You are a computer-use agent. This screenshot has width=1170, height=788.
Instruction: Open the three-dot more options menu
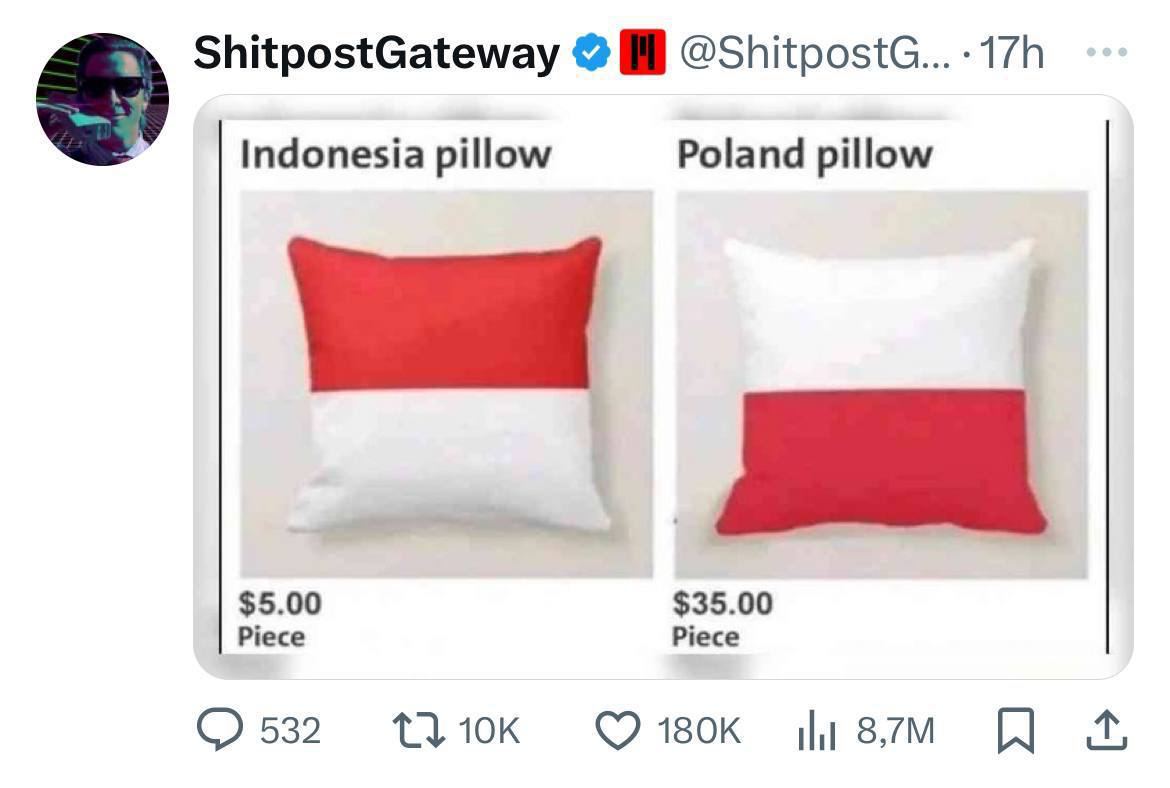click(1107, 52)
